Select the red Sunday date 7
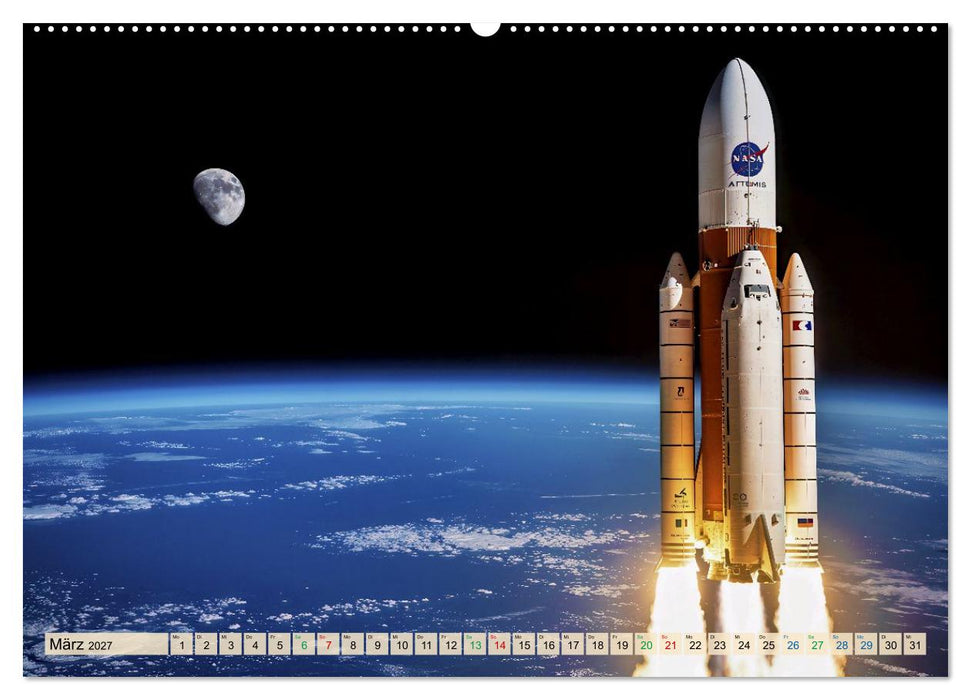The height and width of the screenshot is (700, 971). 328,644
